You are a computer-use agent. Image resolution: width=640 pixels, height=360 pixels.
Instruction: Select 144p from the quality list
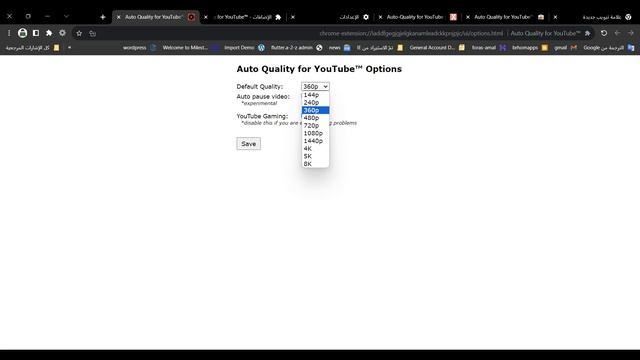point(316,95)
